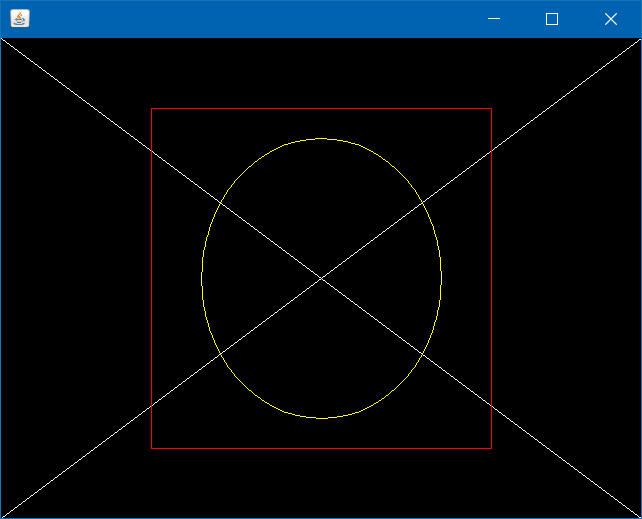The image size is (642, 519).
Task: Click the midpoint of red rectangle's bottom edge
Action: point(321,448)
